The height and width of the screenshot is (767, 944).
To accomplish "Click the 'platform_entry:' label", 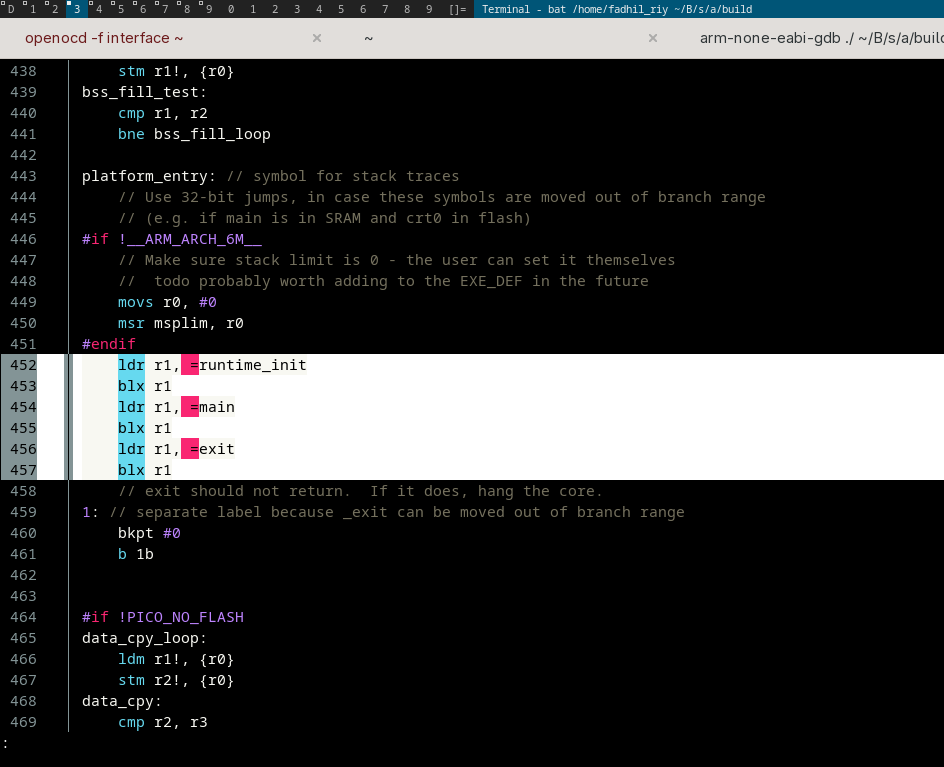I will (149, 176).
